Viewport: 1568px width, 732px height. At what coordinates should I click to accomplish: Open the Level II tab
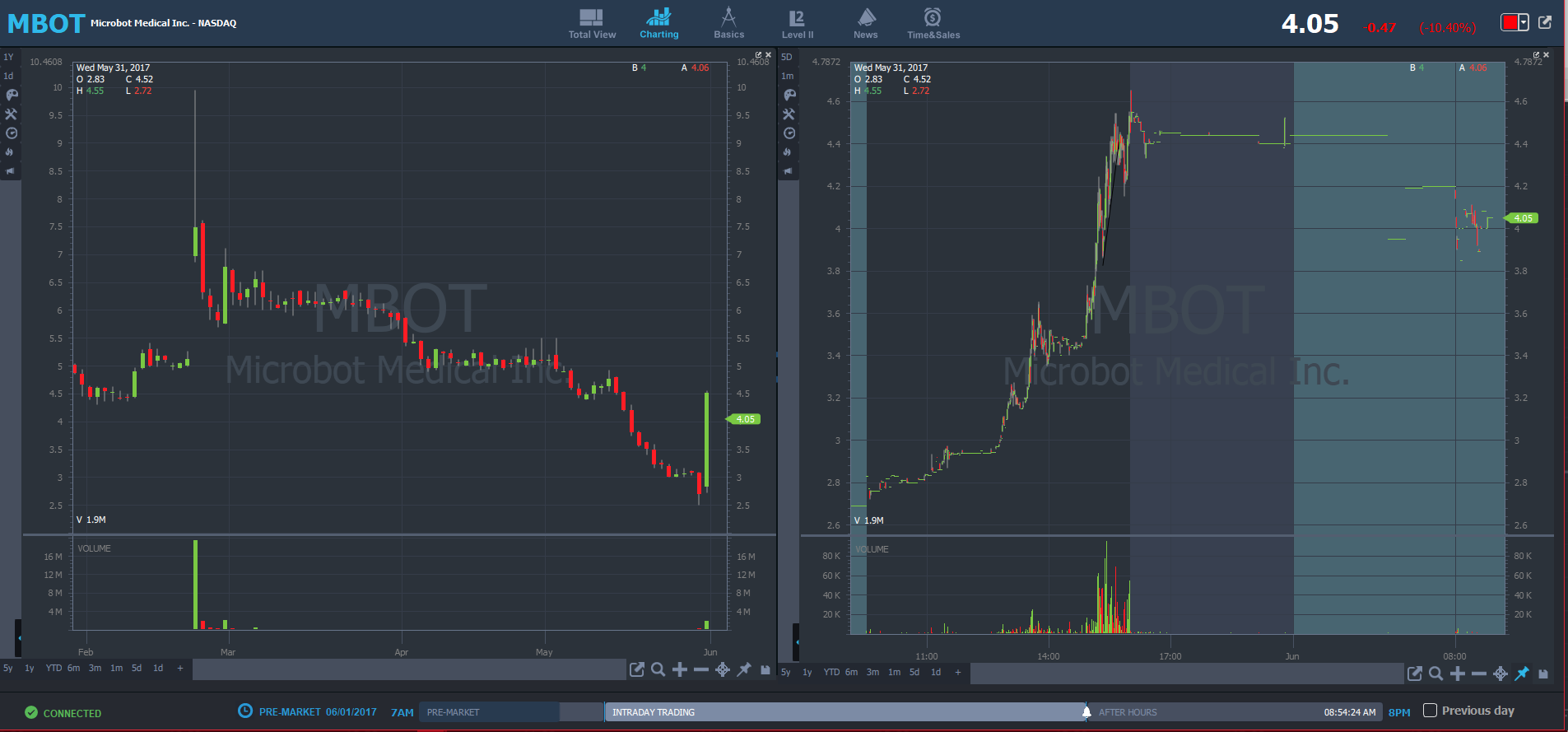pyautogui.click(x=797, y=23)
